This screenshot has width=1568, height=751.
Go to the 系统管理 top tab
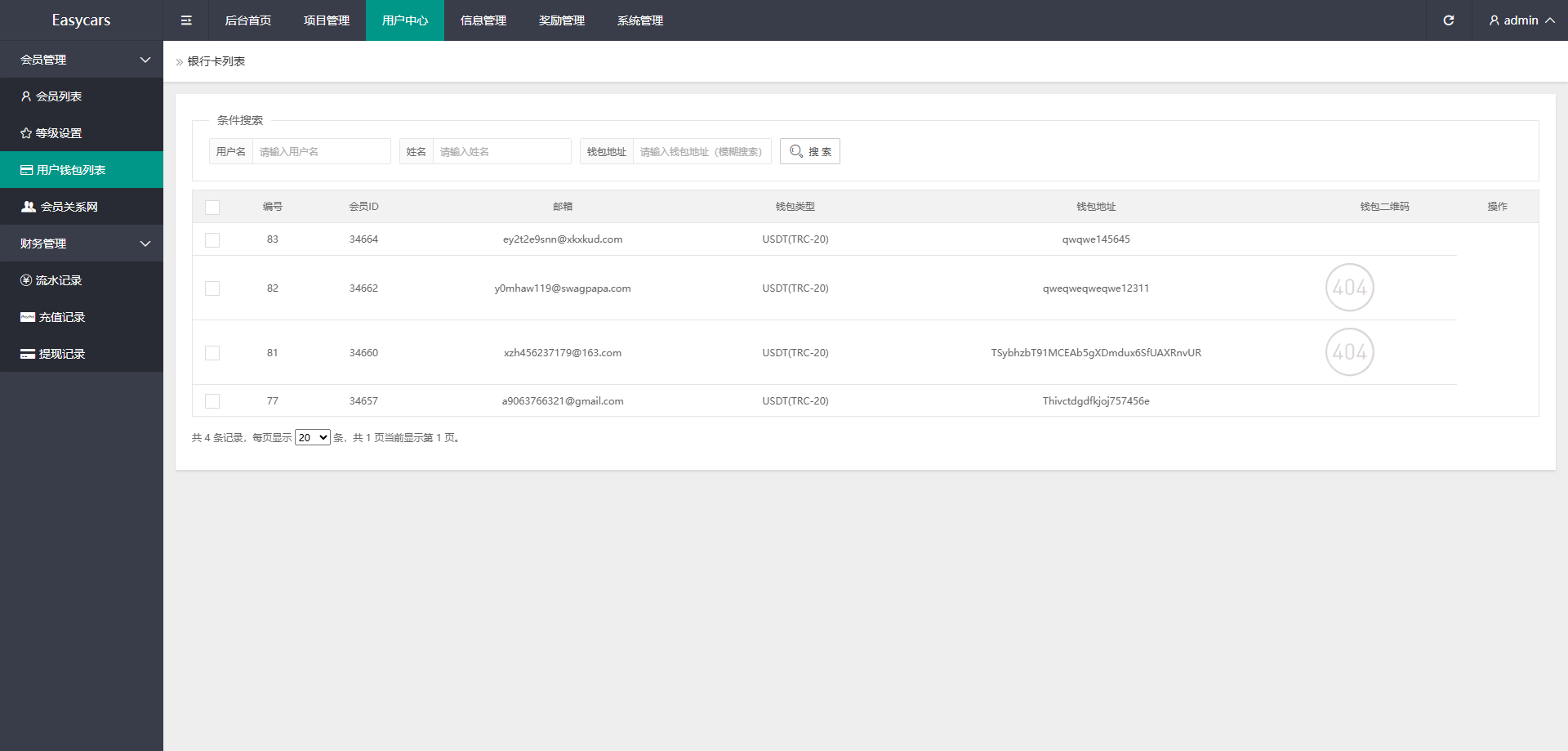[639, 20]
